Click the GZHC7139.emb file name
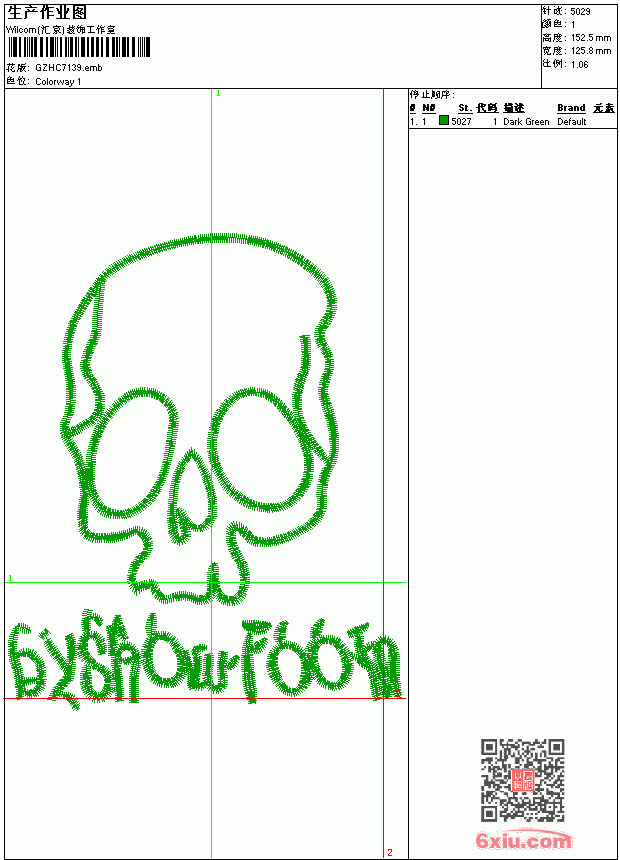The width and height of the screenshot is (620, 860). [69, 67]
